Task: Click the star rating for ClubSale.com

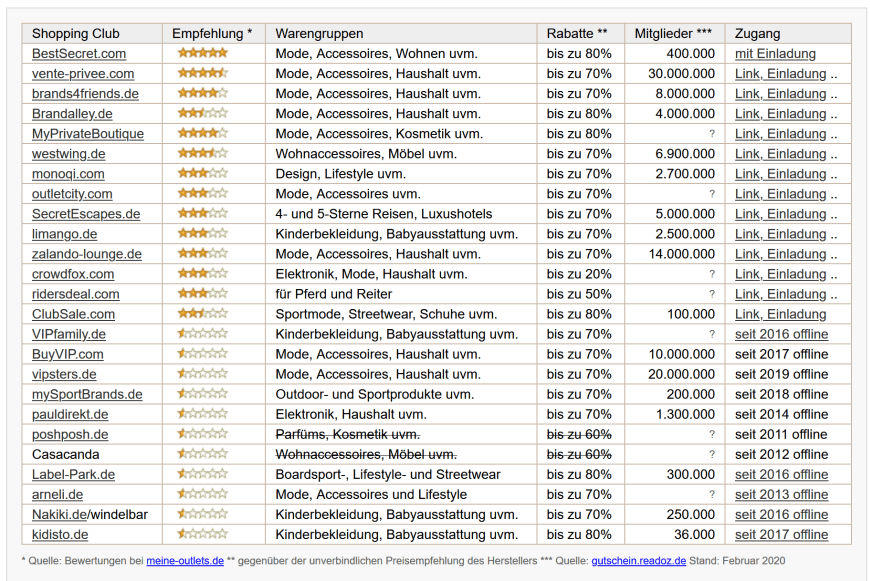Action: point(203,314)
